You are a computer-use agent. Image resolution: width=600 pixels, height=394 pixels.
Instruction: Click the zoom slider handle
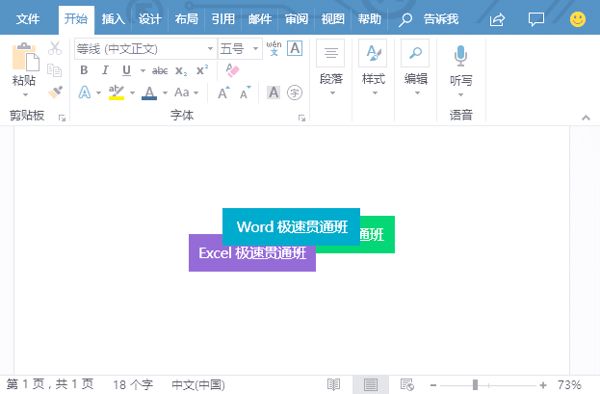click(475, 384)
